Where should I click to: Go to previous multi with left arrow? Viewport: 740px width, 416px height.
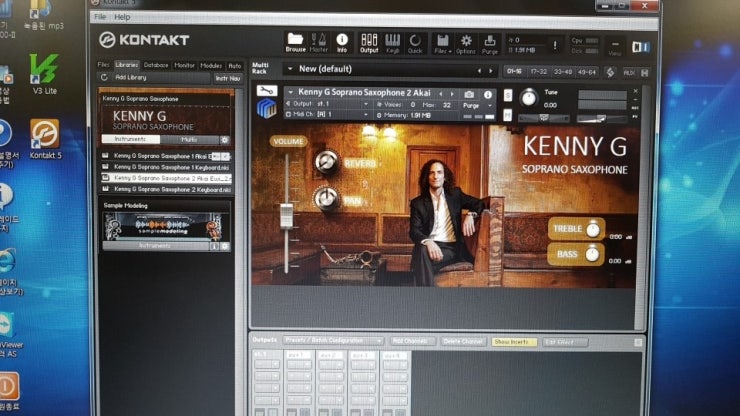[479, 71]
